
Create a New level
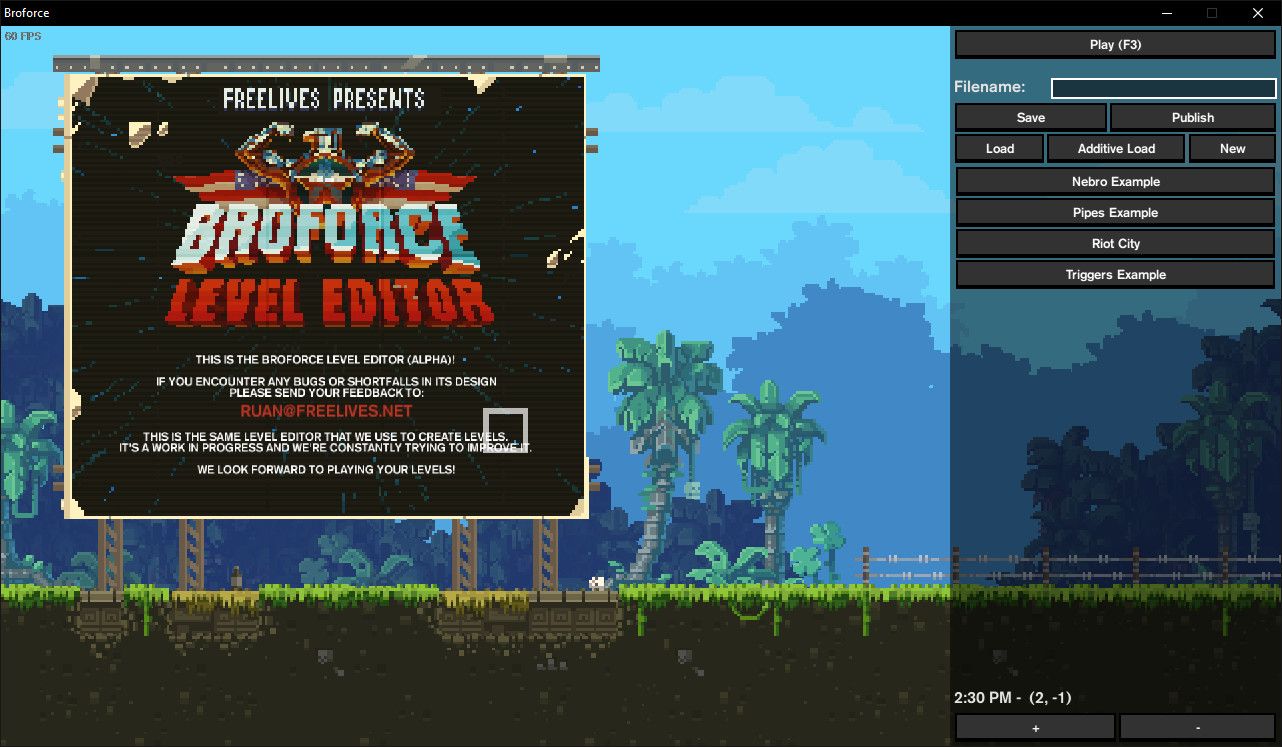(1232, 148)
